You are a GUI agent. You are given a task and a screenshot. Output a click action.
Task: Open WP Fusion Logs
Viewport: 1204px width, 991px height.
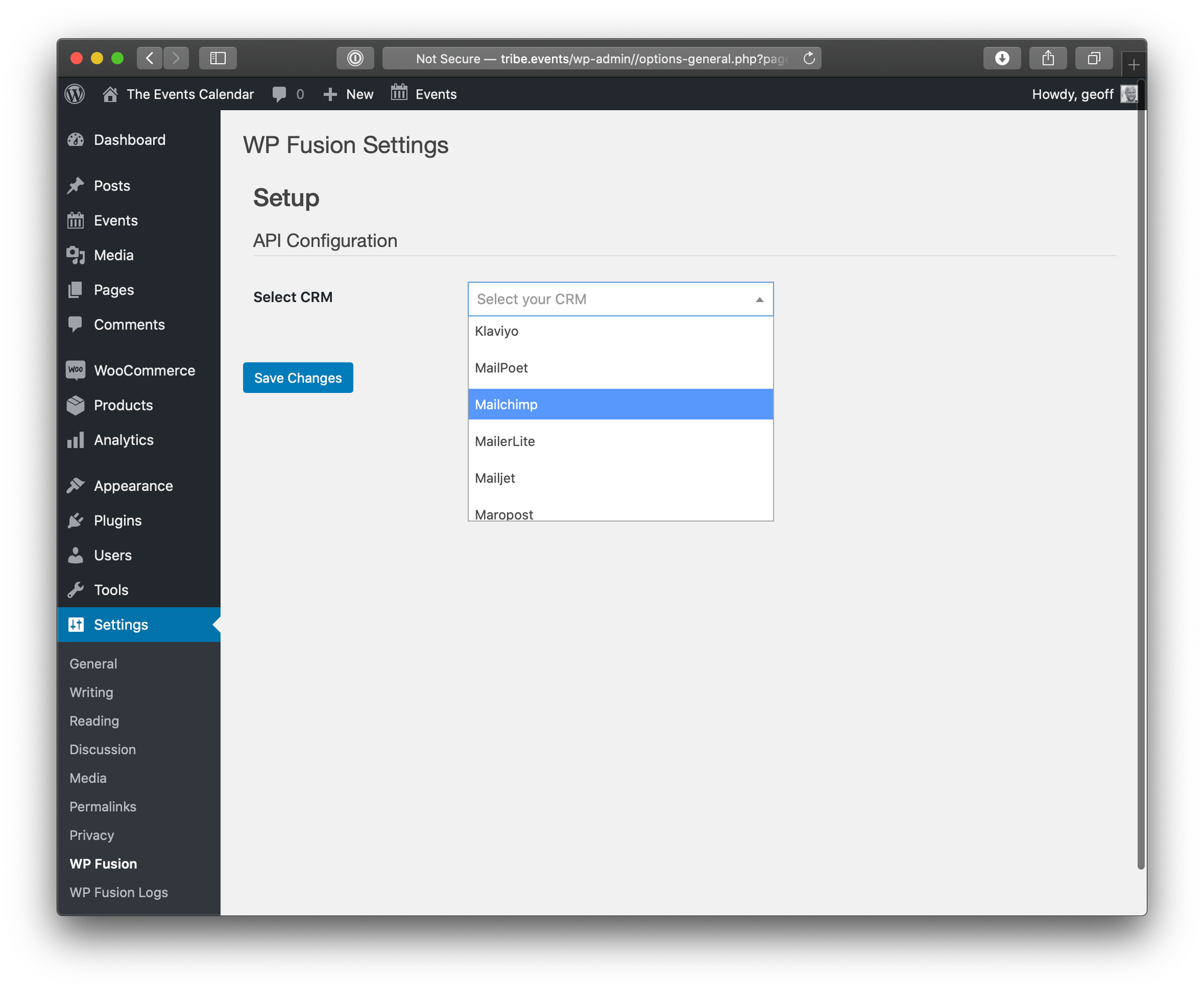point(119,892)
